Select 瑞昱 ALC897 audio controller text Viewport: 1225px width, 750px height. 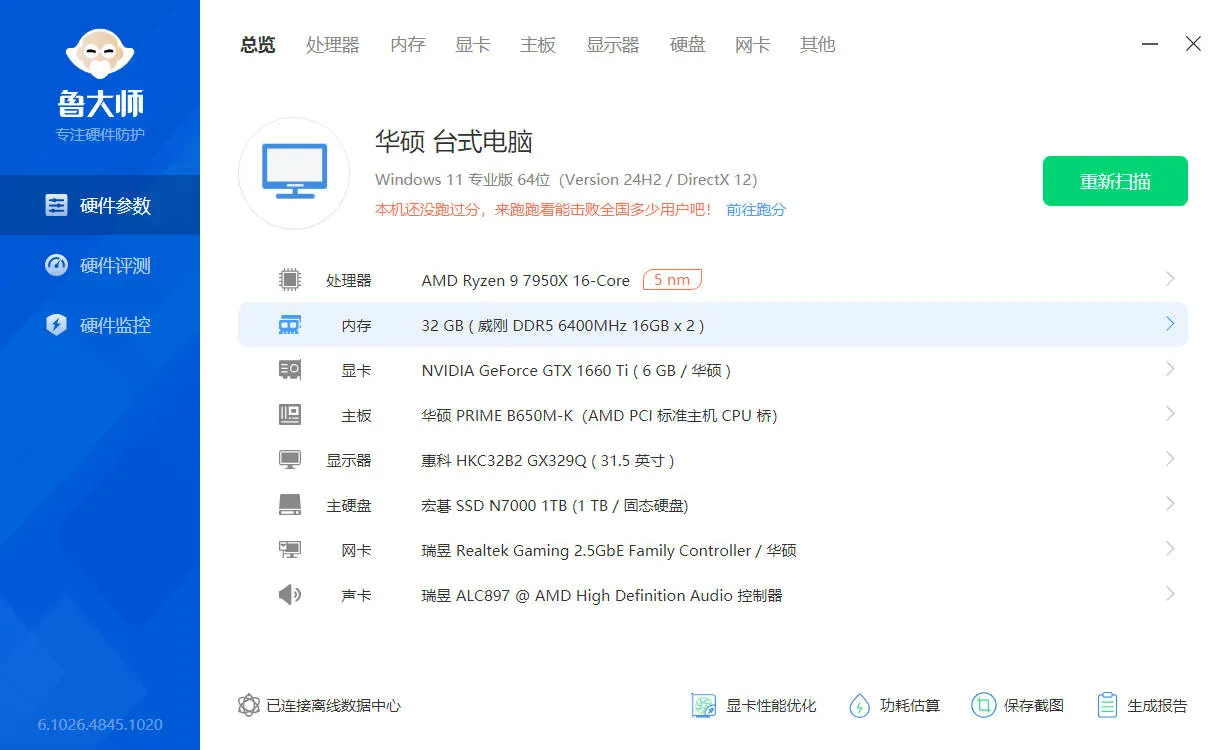point(602,596)
